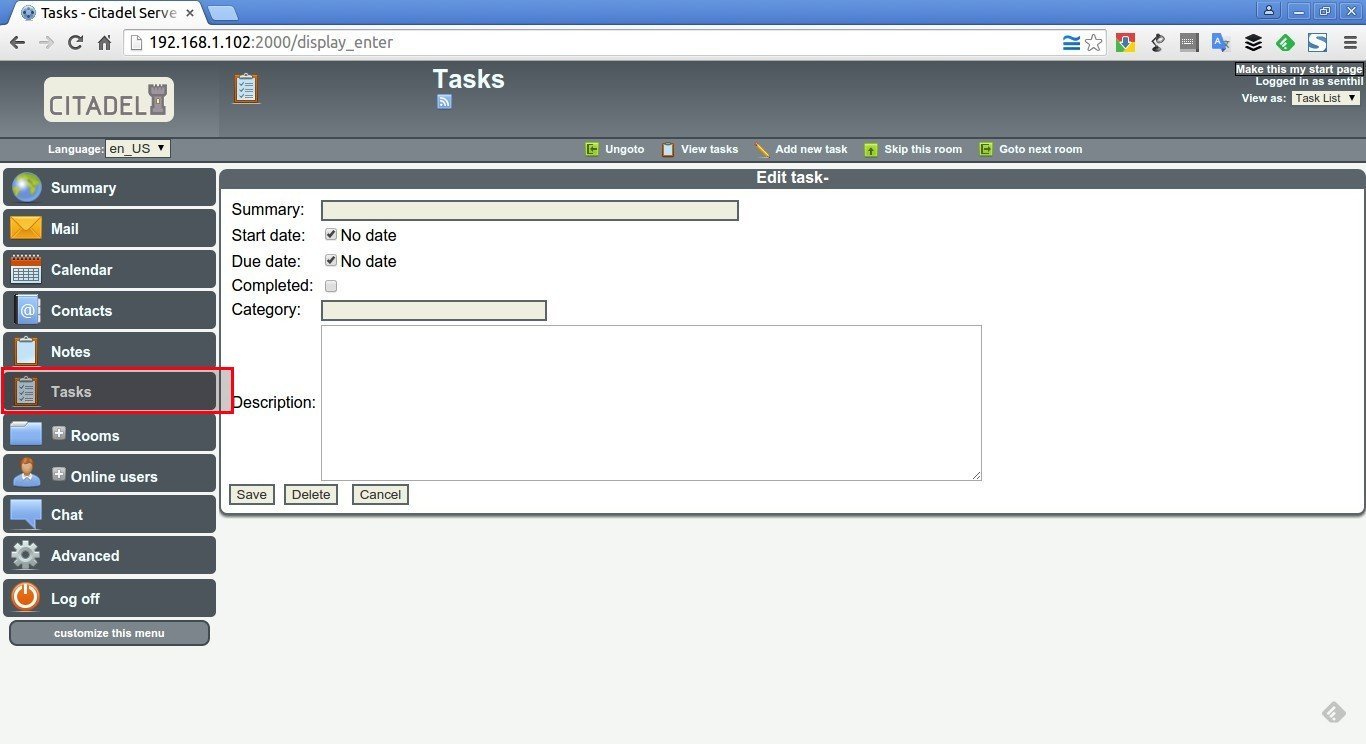This screenshot has width=1366, height=744.
Task: Open the View as Task List dropdown
Action: pyautogui.click(x=1326, y=98)
